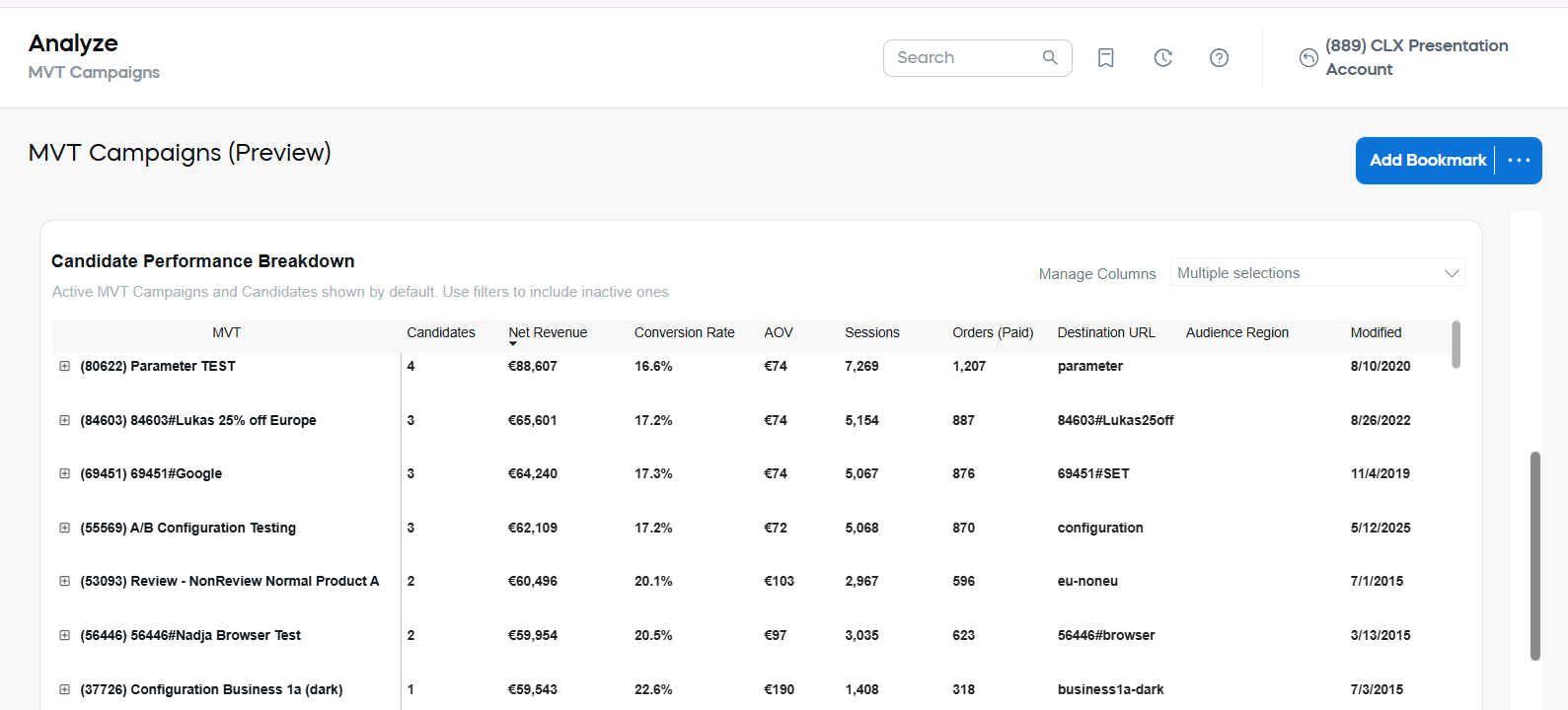This screenshot has width=1568, height=710.
Task: Select the 7/1/2015 modified date cell
Action: click(x=1377, y=581)
